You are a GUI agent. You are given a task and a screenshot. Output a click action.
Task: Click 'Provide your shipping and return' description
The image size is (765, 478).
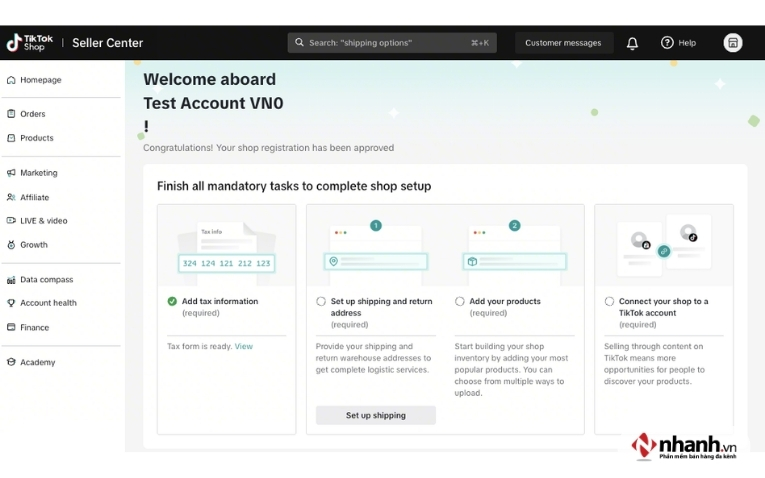373,358
